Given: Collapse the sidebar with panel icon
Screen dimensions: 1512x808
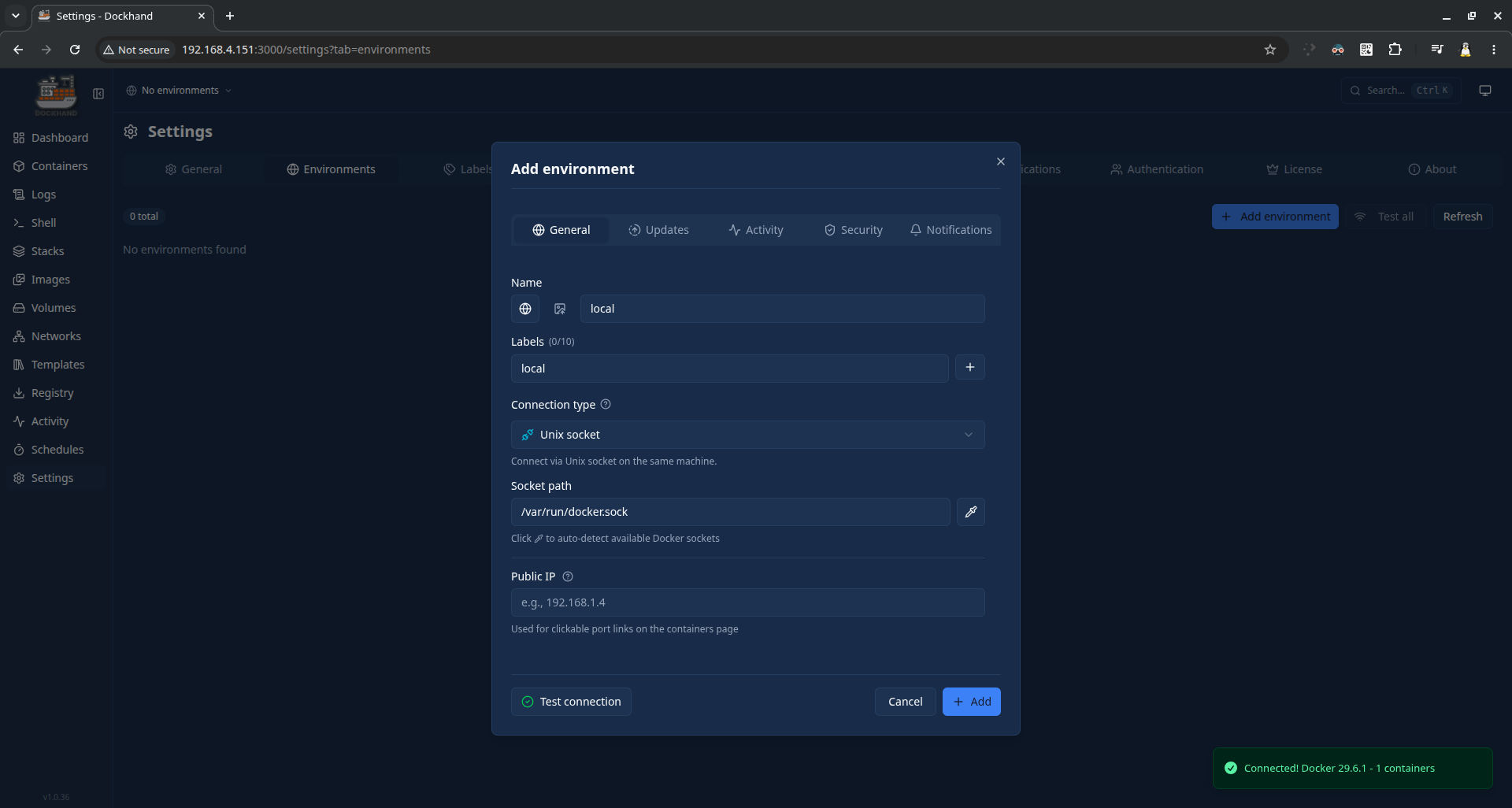Looking at the screenshot, I should click(x=98, y=94).
